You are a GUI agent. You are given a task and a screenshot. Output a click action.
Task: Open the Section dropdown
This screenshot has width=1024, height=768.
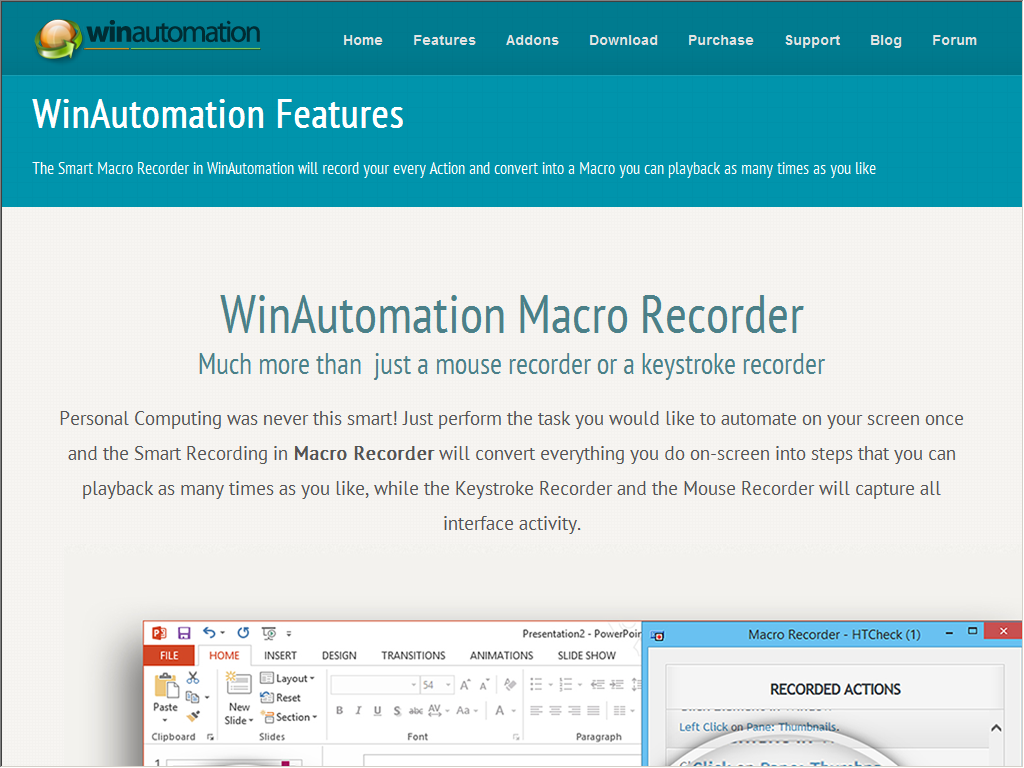289,717
